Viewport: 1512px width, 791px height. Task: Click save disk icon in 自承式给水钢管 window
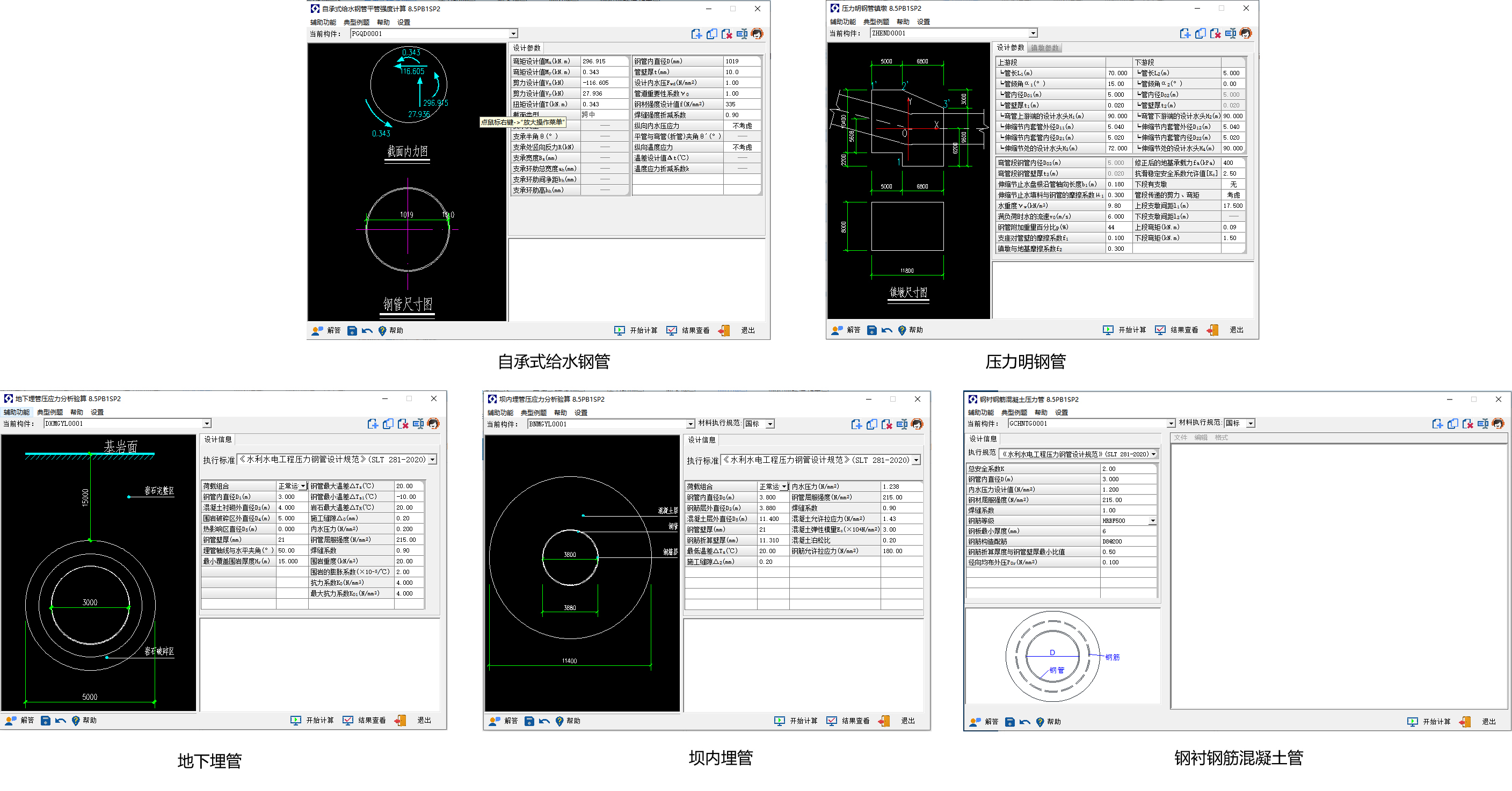pos(352,331)
